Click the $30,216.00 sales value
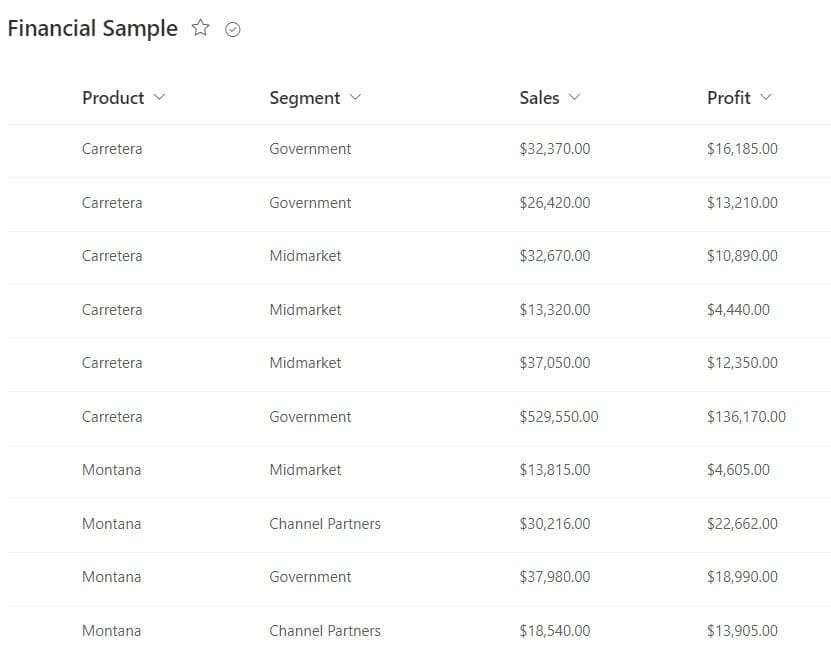Image resolution: width=831 pixels, height=657 pixels. pos(554,524)
